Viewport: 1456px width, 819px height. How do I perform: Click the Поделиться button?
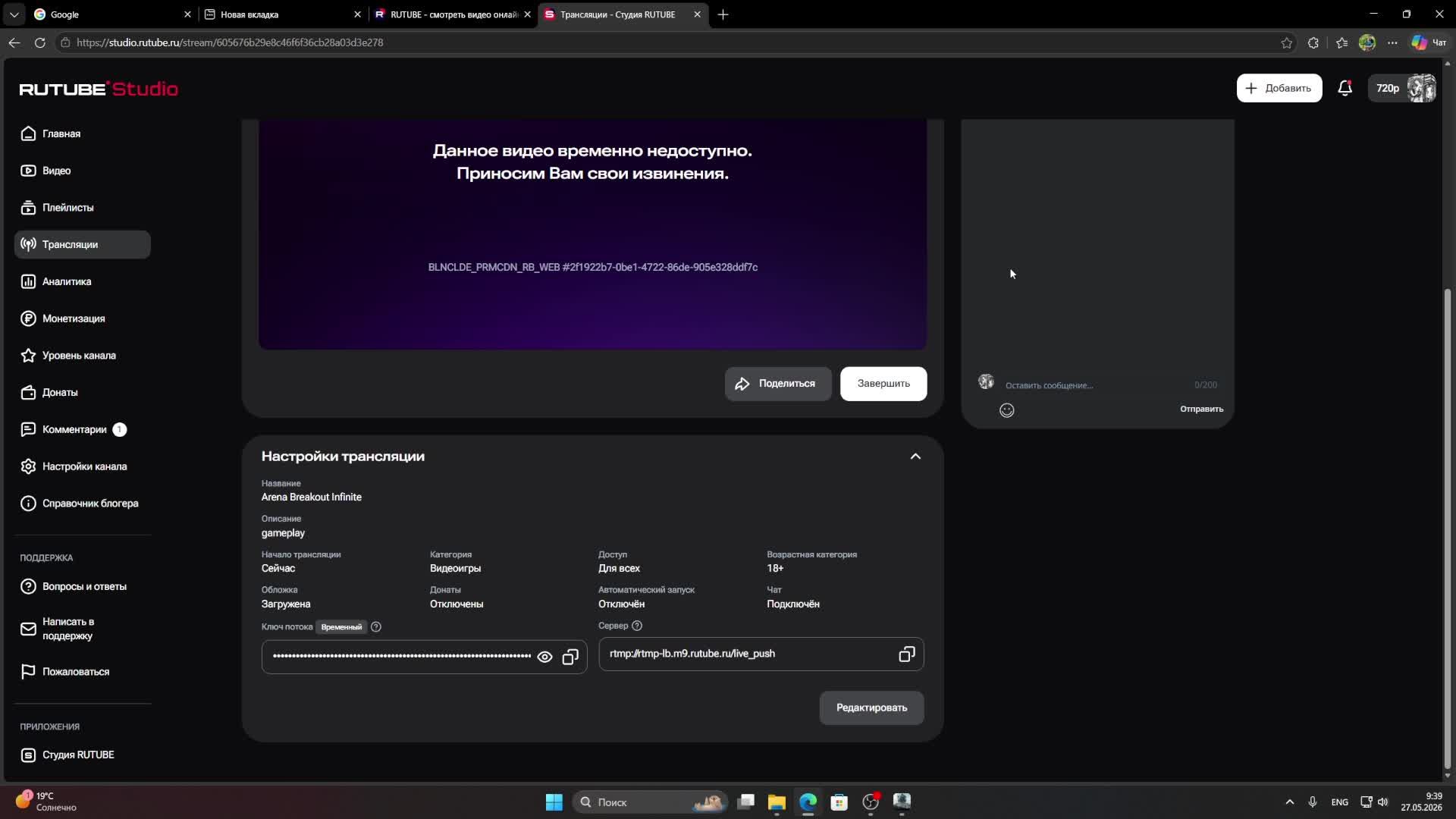pos(777,384)
